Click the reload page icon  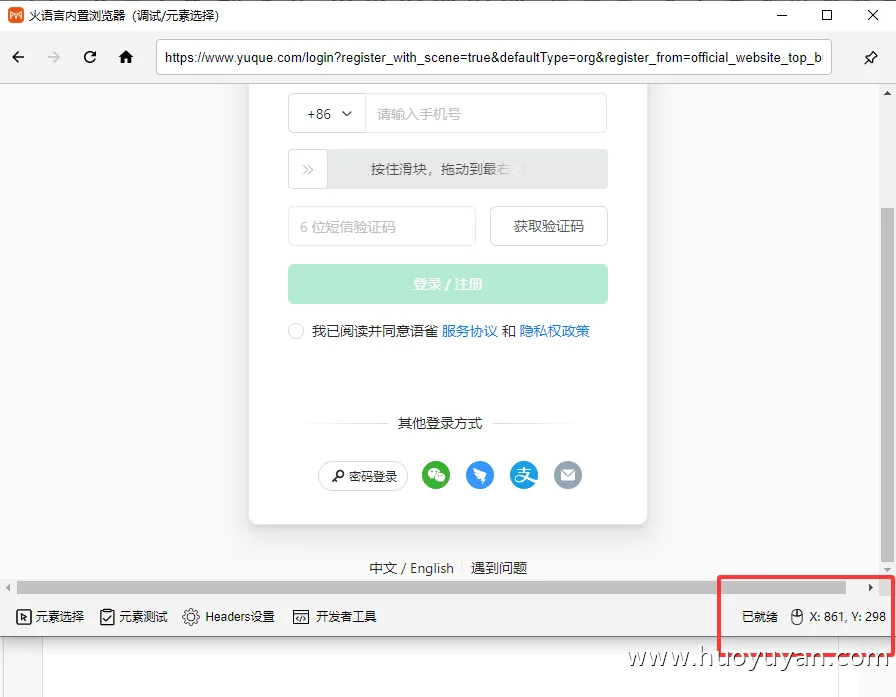click(89, 57)
